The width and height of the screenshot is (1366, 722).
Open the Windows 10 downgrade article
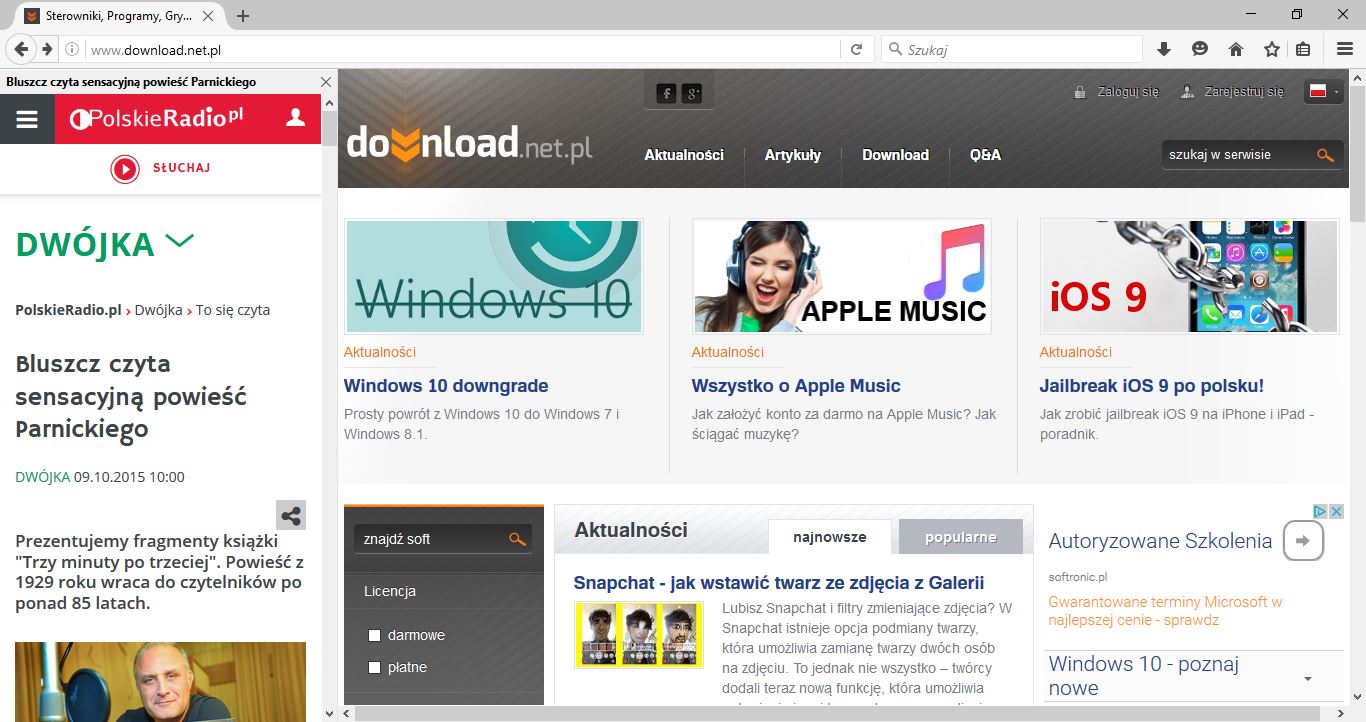(x=446, y=386)
